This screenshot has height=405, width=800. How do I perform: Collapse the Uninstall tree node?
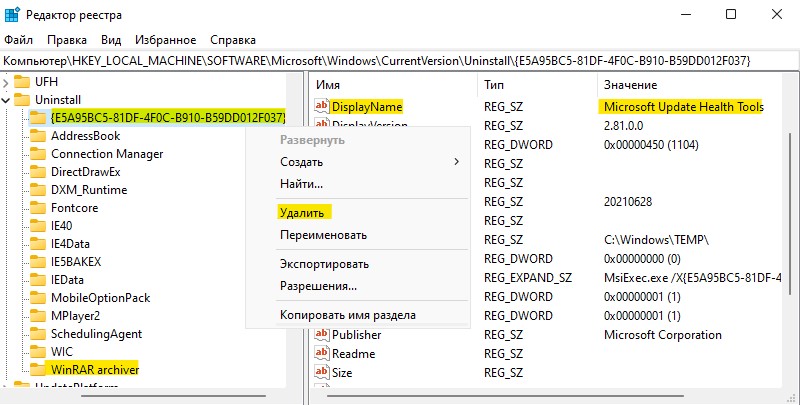[x=6, y=100]
